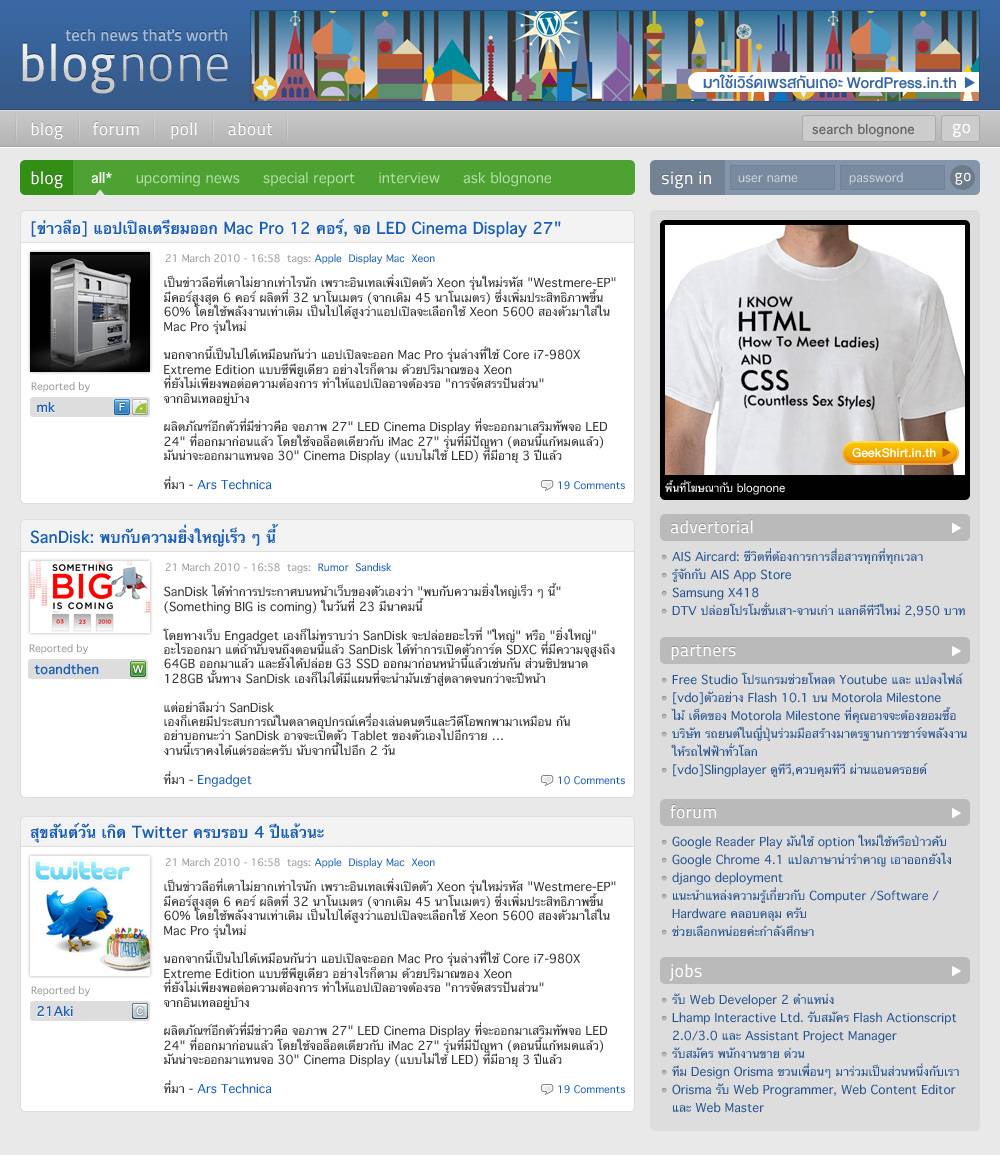Open the Twitter 4th birthday article title
This screenshot has height=1155, width=1000.
click(177, 832)
